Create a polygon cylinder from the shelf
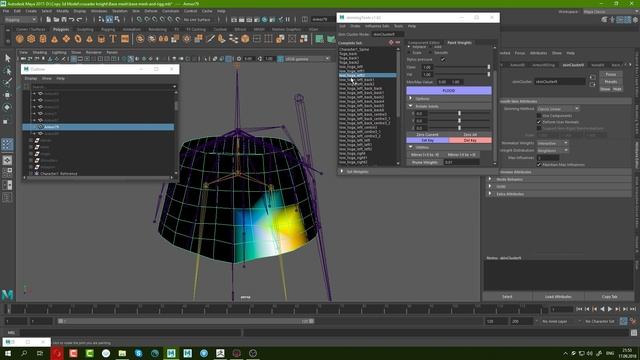This screenshot has width=640, height=360. pyautogui.click(x=43, y=39)
